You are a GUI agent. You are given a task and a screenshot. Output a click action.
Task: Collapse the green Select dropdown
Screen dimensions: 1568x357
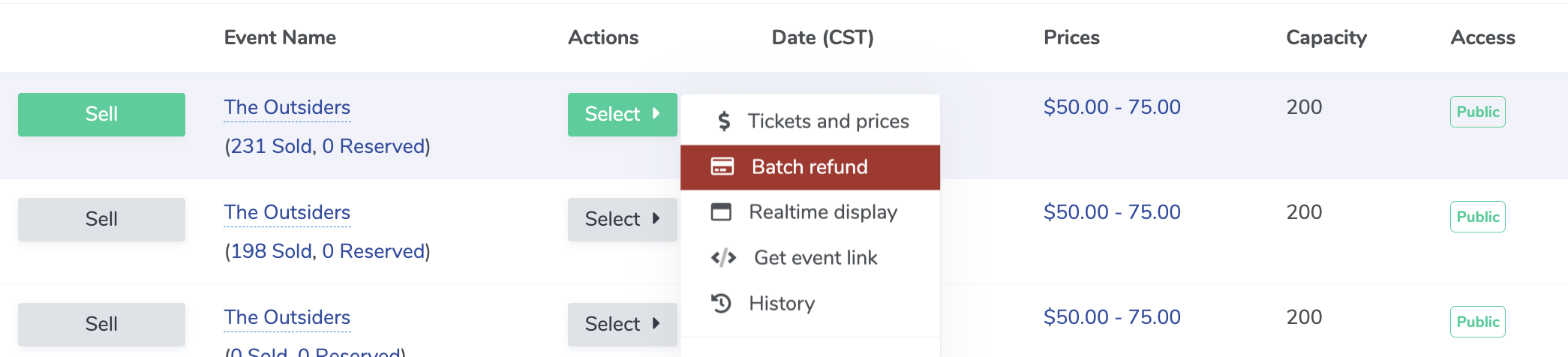click(x=622, y=114)
